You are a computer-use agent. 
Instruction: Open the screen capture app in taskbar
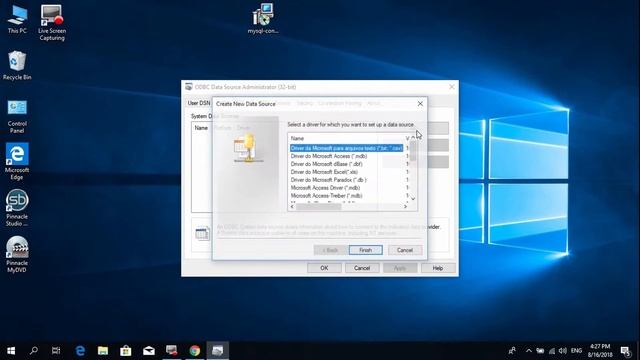click(x=171, y=351)
